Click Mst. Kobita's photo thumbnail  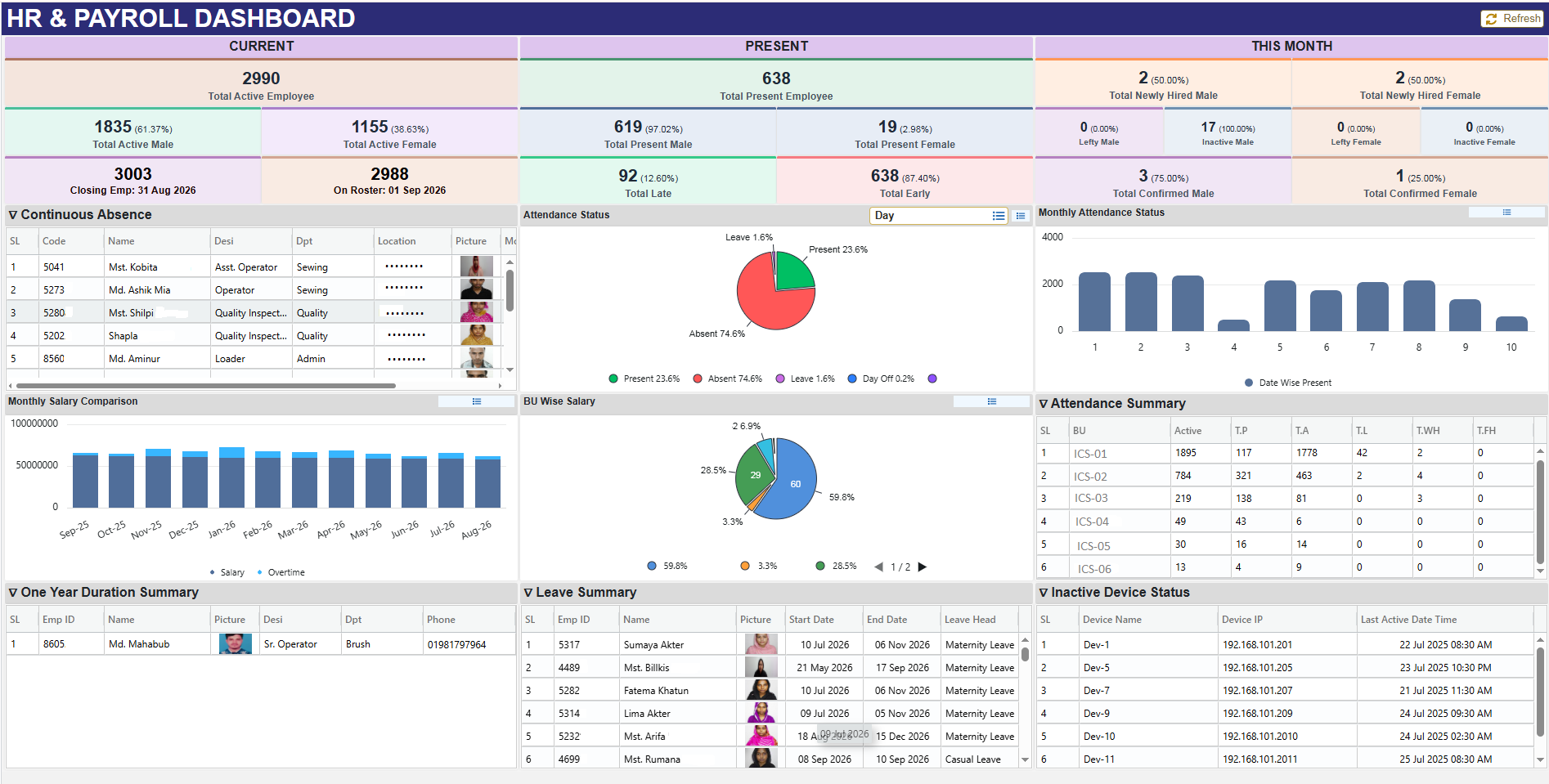(x=477, y=267)
